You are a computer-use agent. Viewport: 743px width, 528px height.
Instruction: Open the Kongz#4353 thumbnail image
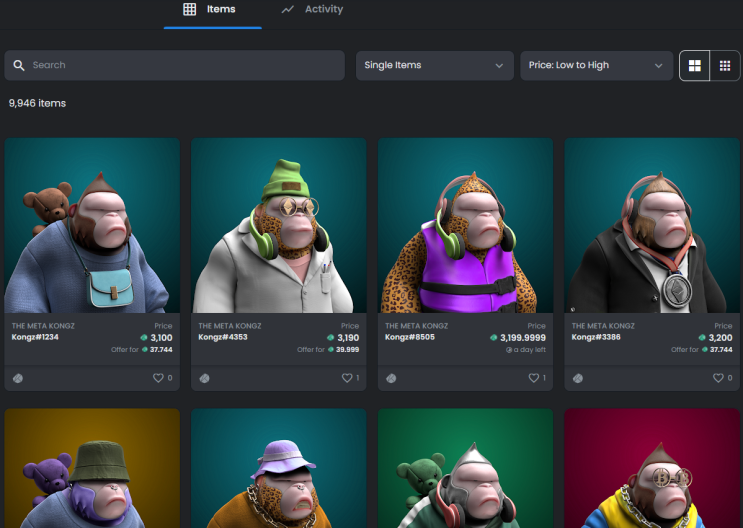279,225
